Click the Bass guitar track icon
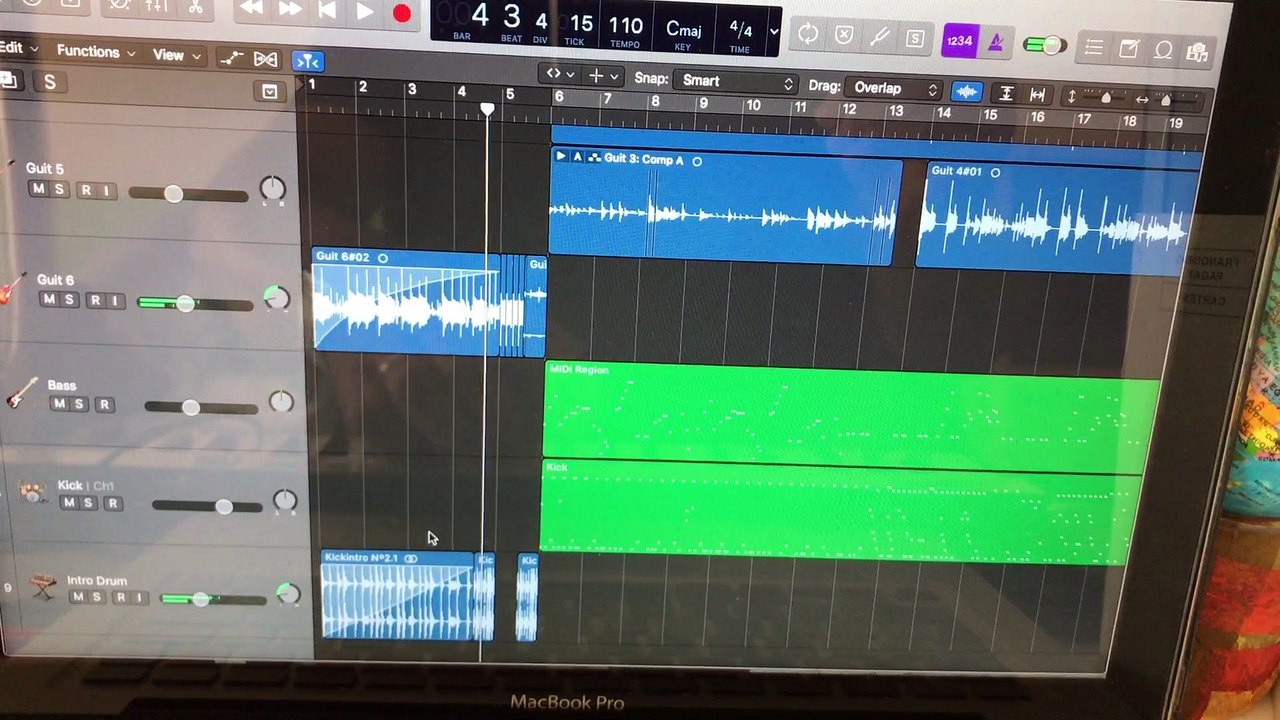This screenshot has height=720, width=1280. (22, 393)
